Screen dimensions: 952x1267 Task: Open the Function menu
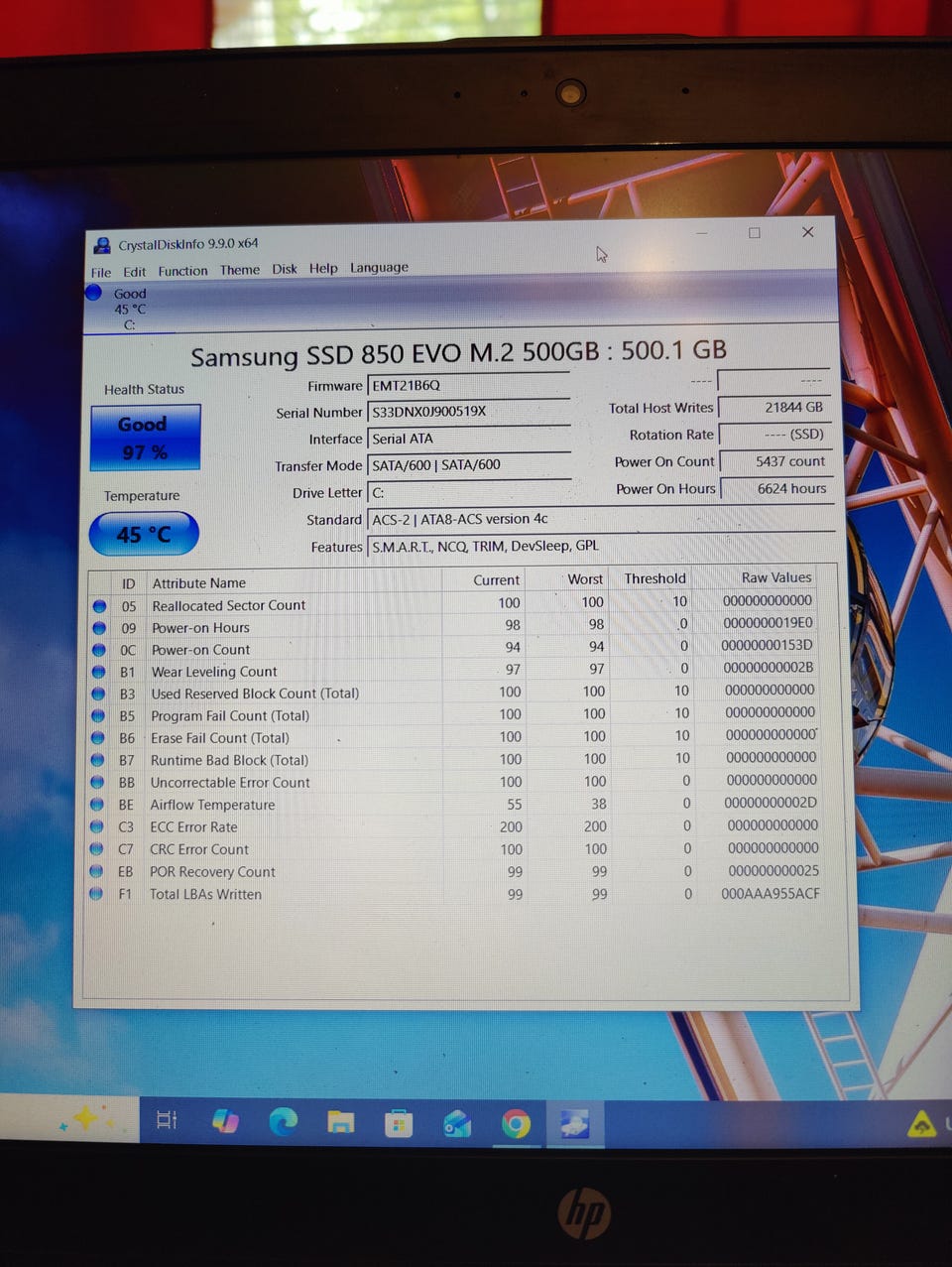point(182,271)
